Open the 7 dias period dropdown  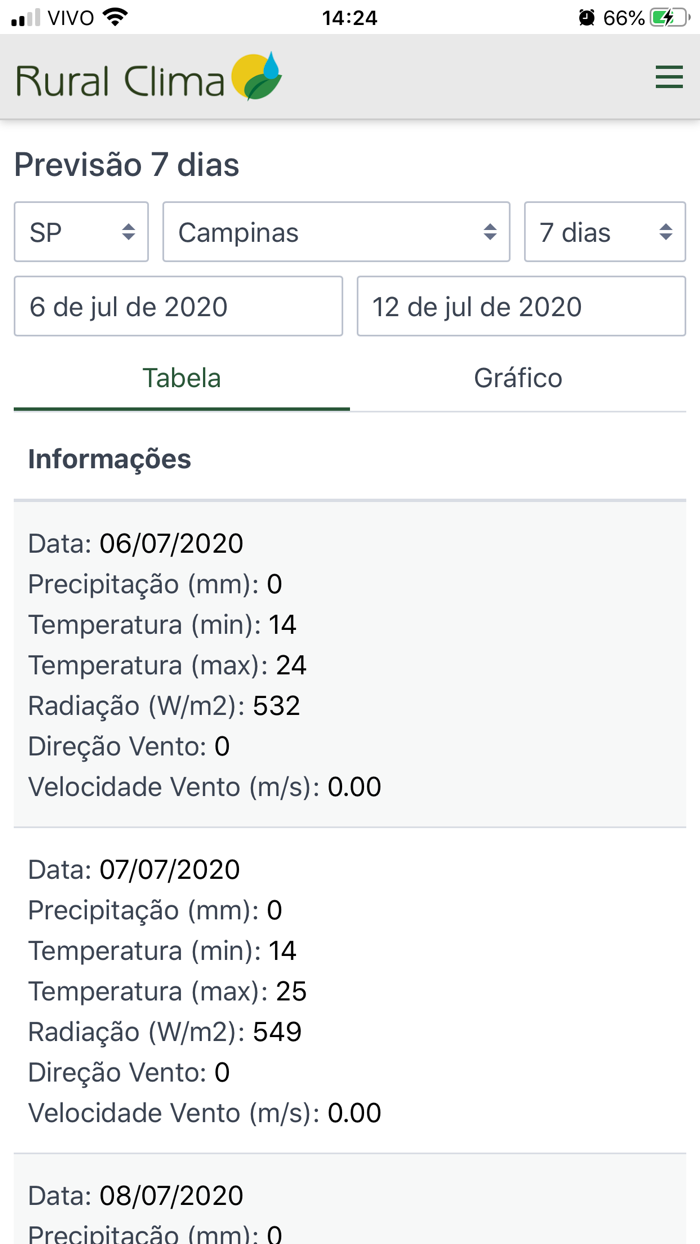[x=604, y=231]
